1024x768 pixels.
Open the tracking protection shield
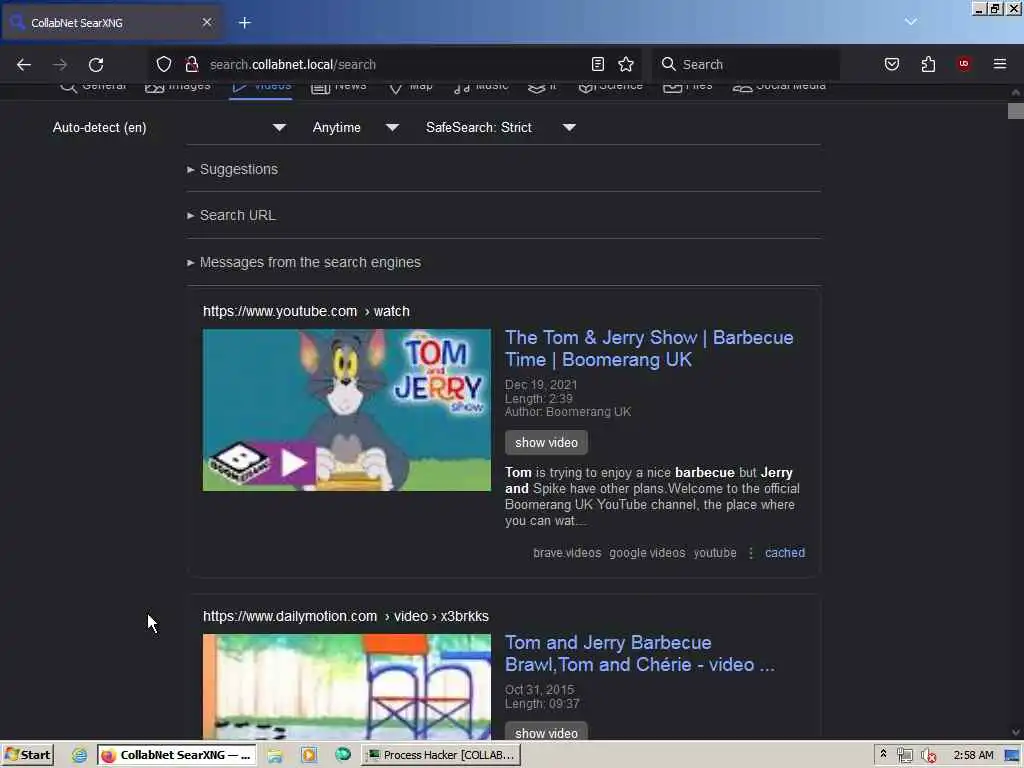164,64
